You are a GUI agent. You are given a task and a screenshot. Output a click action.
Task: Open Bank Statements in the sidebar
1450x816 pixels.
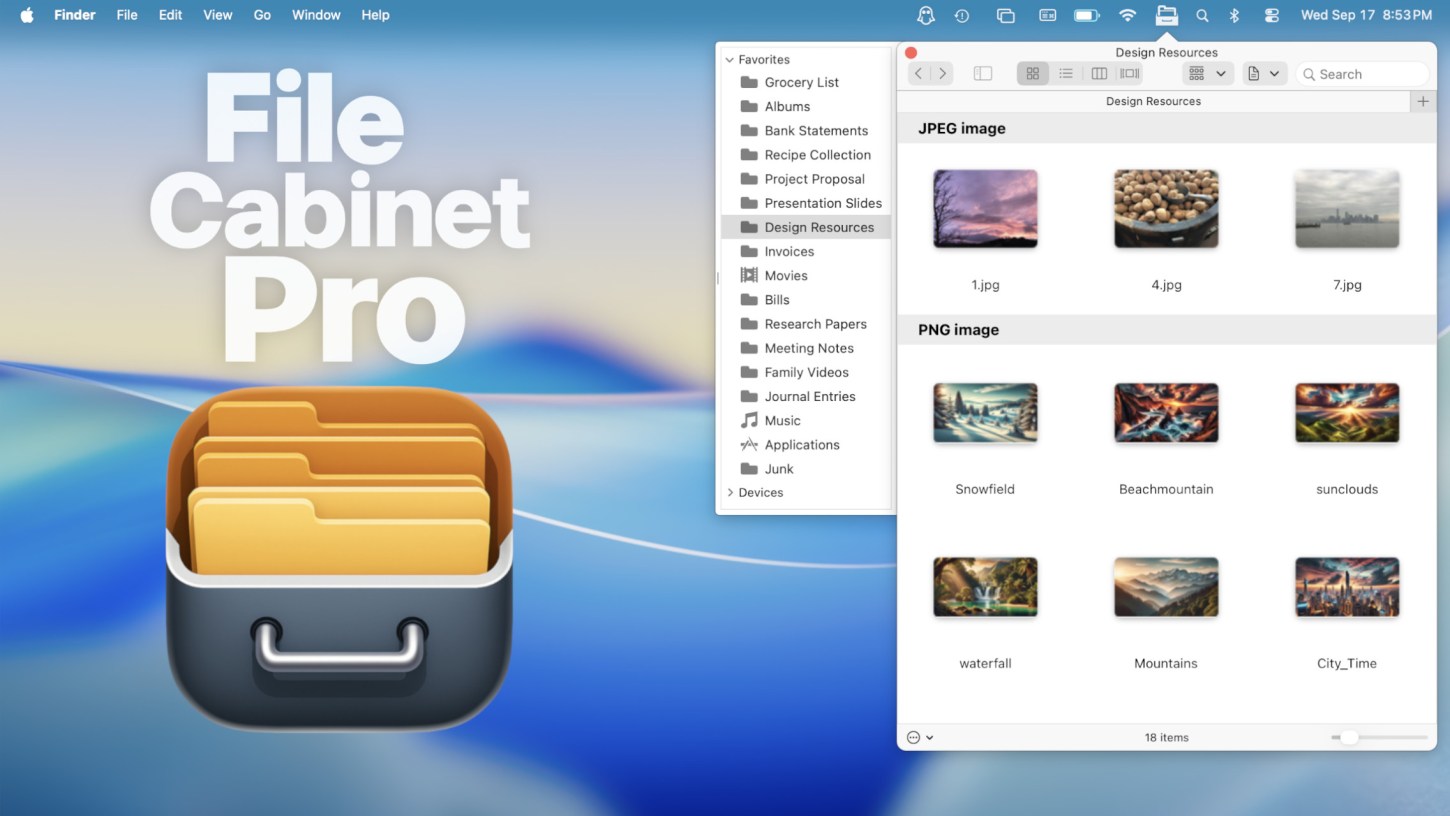[805, 131]
